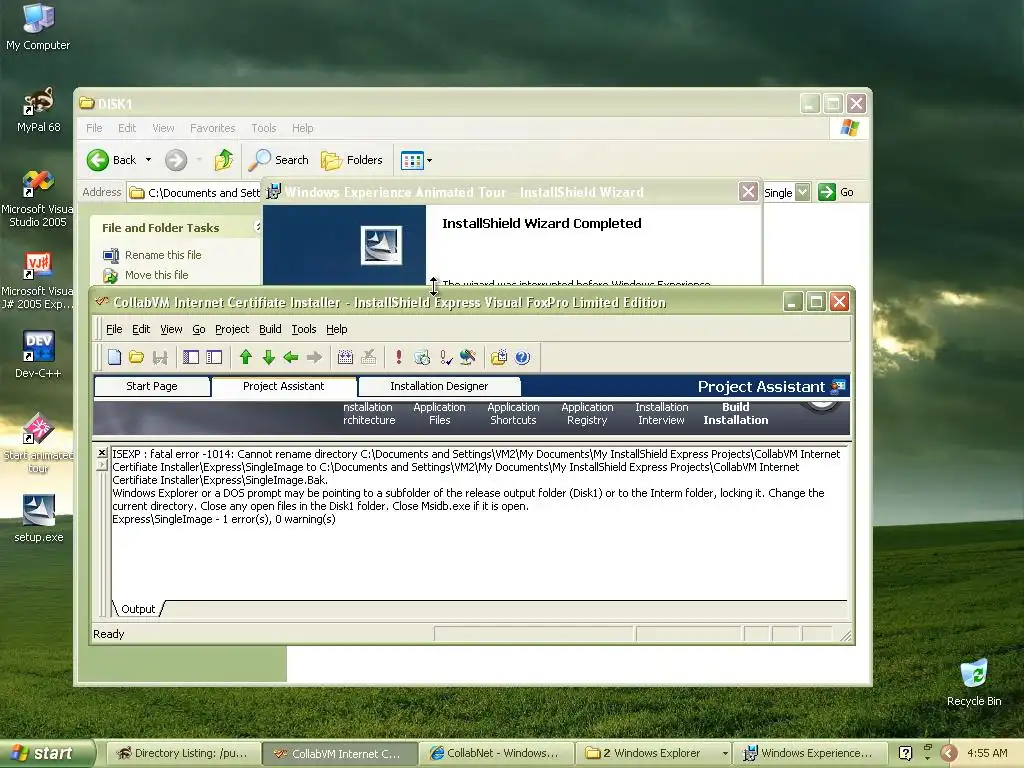The image size is (1024, 768).
Task: Select the Dev-C++ desktop icon
Action: pos(38,354)
